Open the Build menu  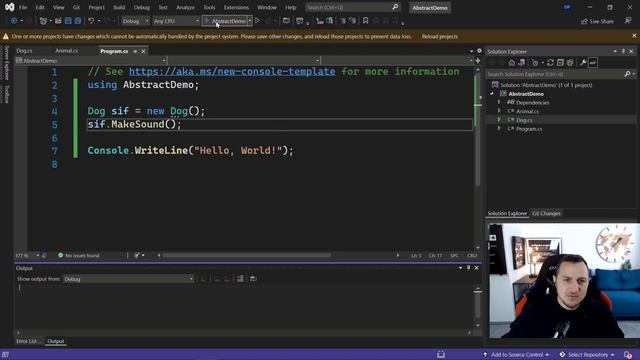click(119, 7)
